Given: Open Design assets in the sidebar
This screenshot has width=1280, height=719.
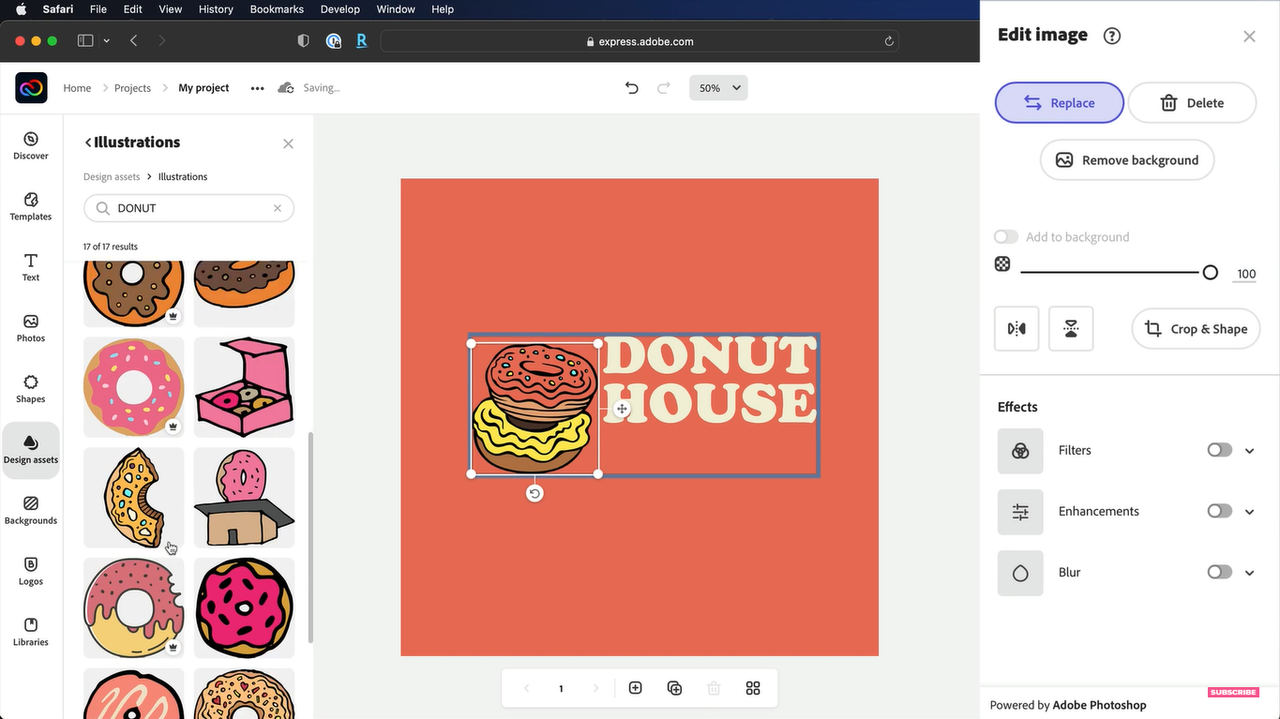Looking at the screenshot, I should pyautogui.click(x=31, y=449).
